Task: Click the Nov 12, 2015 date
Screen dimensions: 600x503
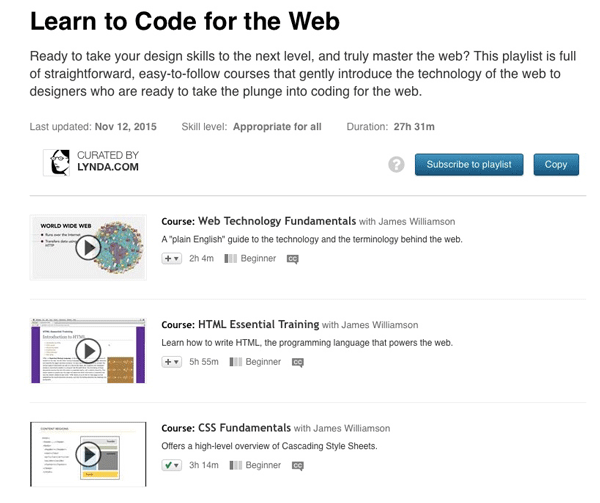Action: click(x=126, y=127)
